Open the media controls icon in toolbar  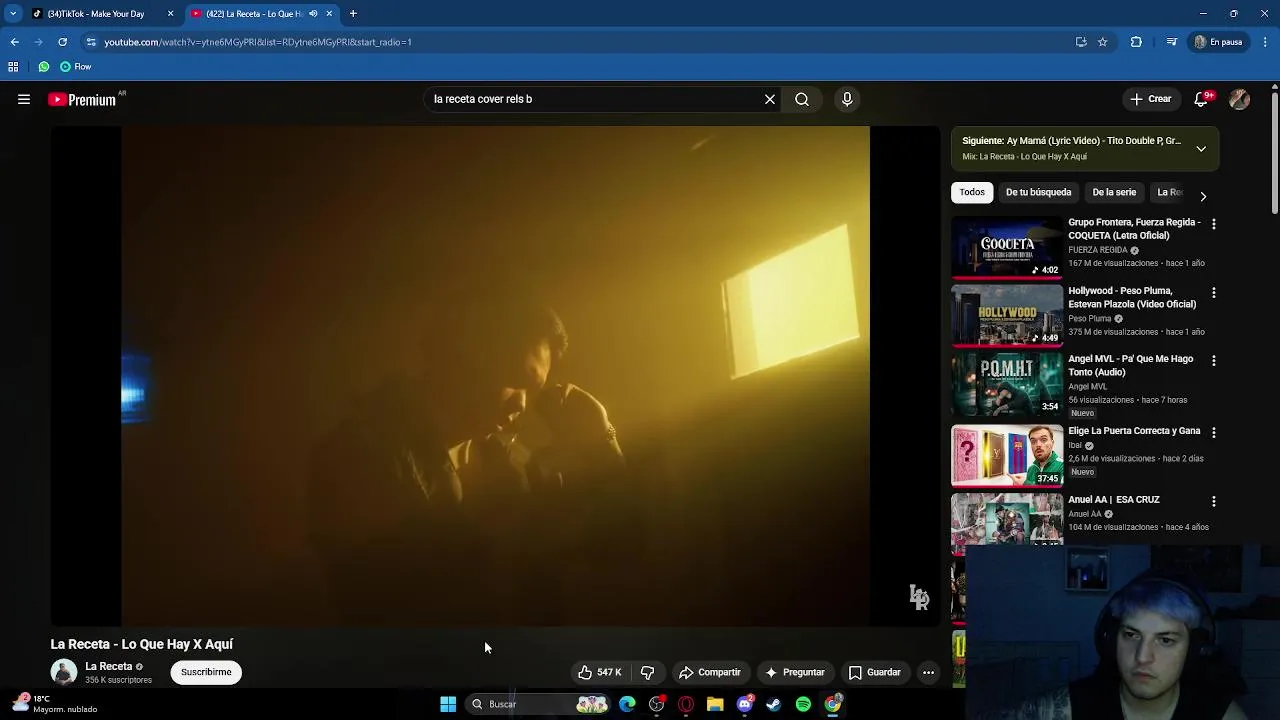(x=1172, y=42)
